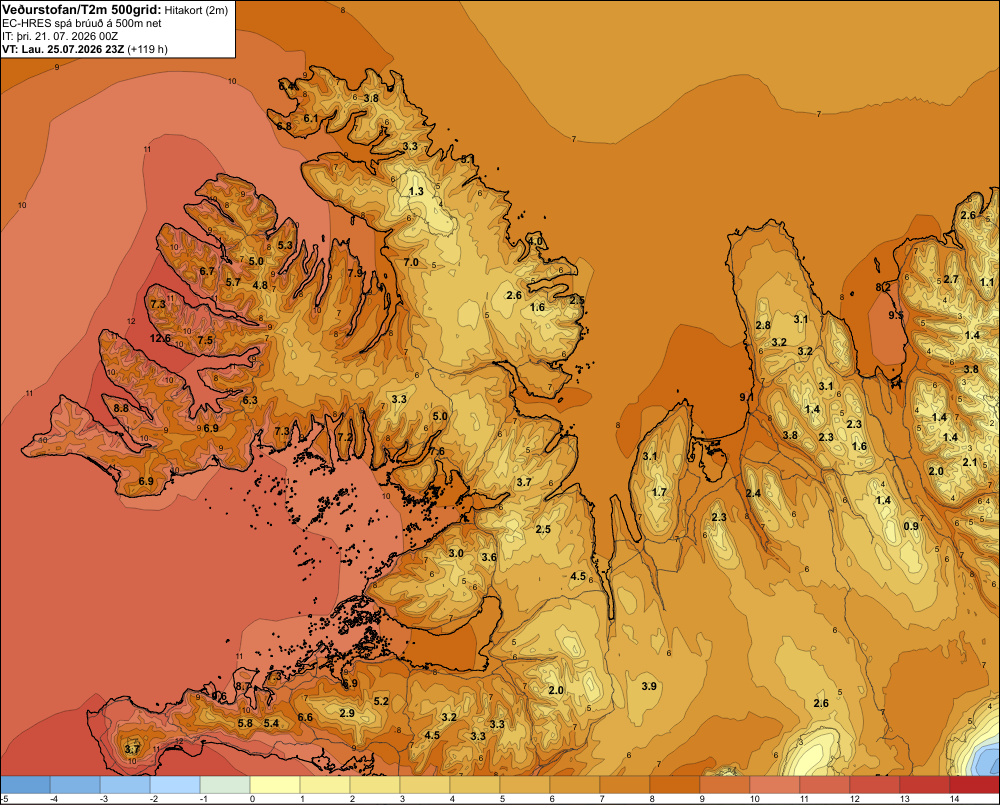Click the title 'Veðurstofan/T2m 500grid'
This screenshot has width=1000, height=805.
tap(82, 10)
